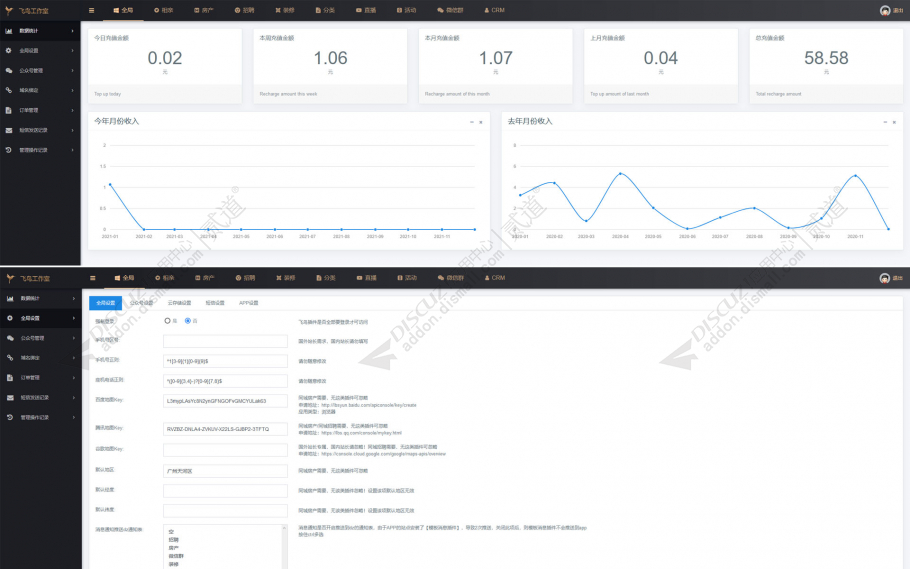Open 相亲 module in upper dashboard navigation
Viewport: 910px width, 569px height.
[x=164, y=10]
